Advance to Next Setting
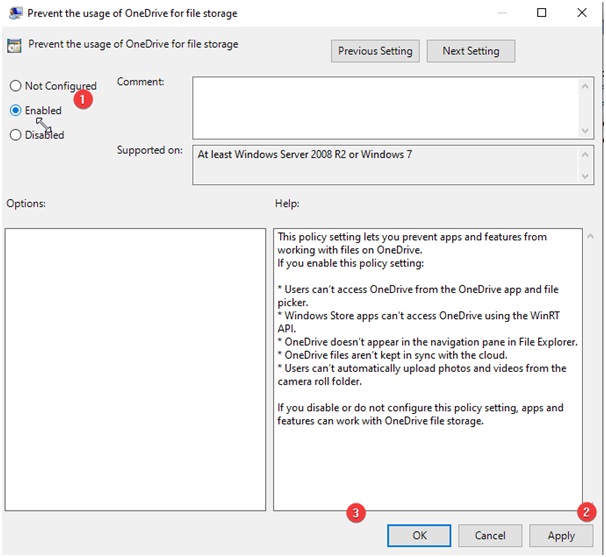 [471, 51]
